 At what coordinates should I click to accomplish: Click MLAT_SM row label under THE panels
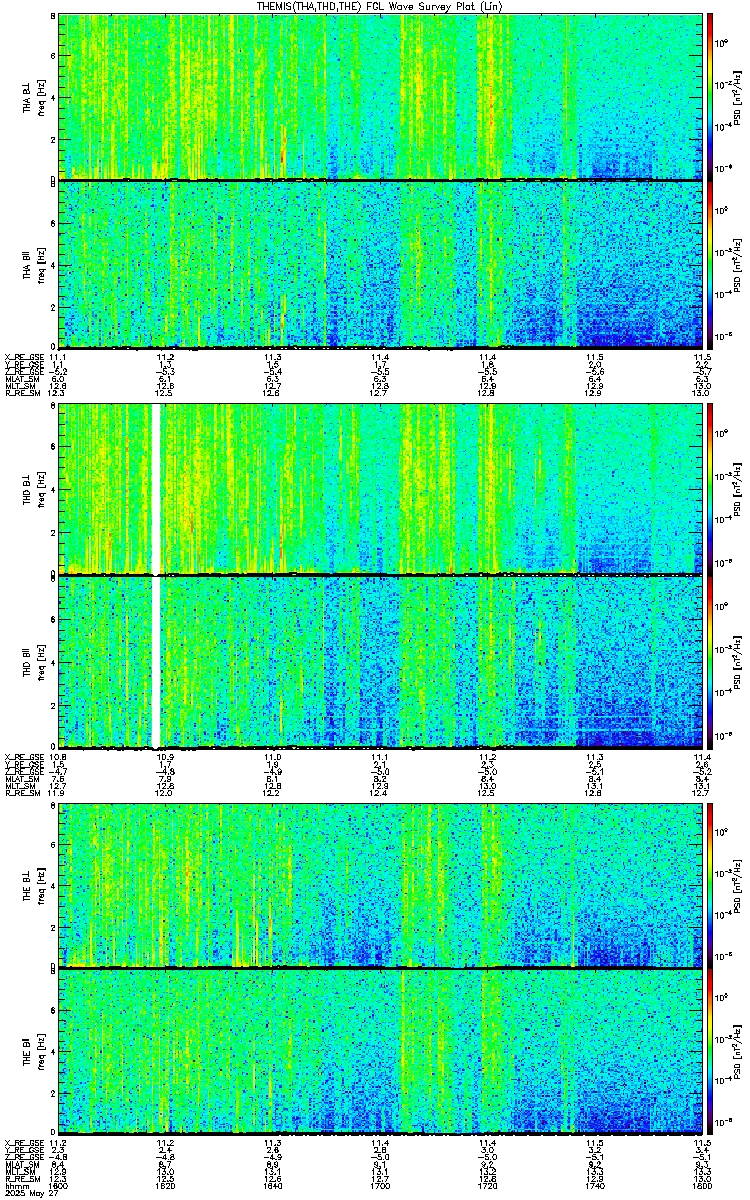(x=22, y=1164)
